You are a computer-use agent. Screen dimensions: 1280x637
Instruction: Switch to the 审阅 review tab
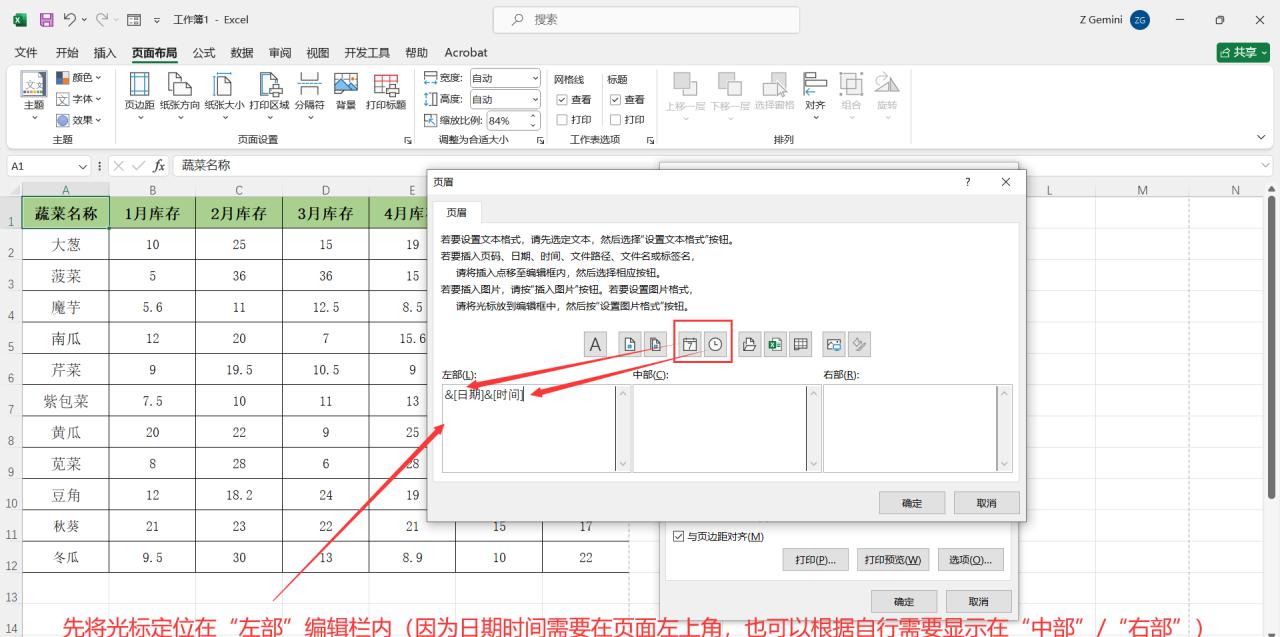tap(280, 52)
